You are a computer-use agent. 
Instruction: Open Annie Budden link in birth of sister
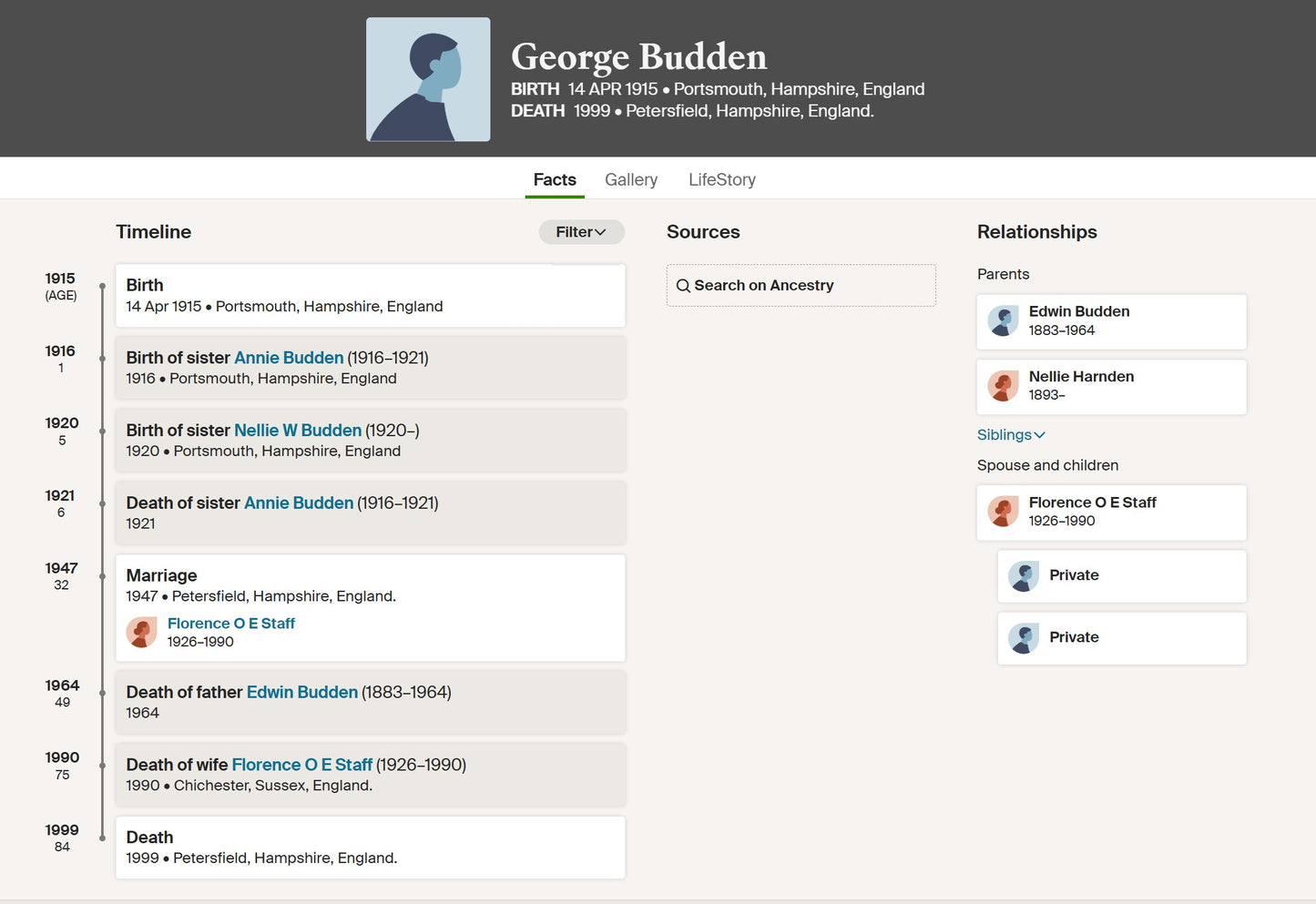point(289,358)
